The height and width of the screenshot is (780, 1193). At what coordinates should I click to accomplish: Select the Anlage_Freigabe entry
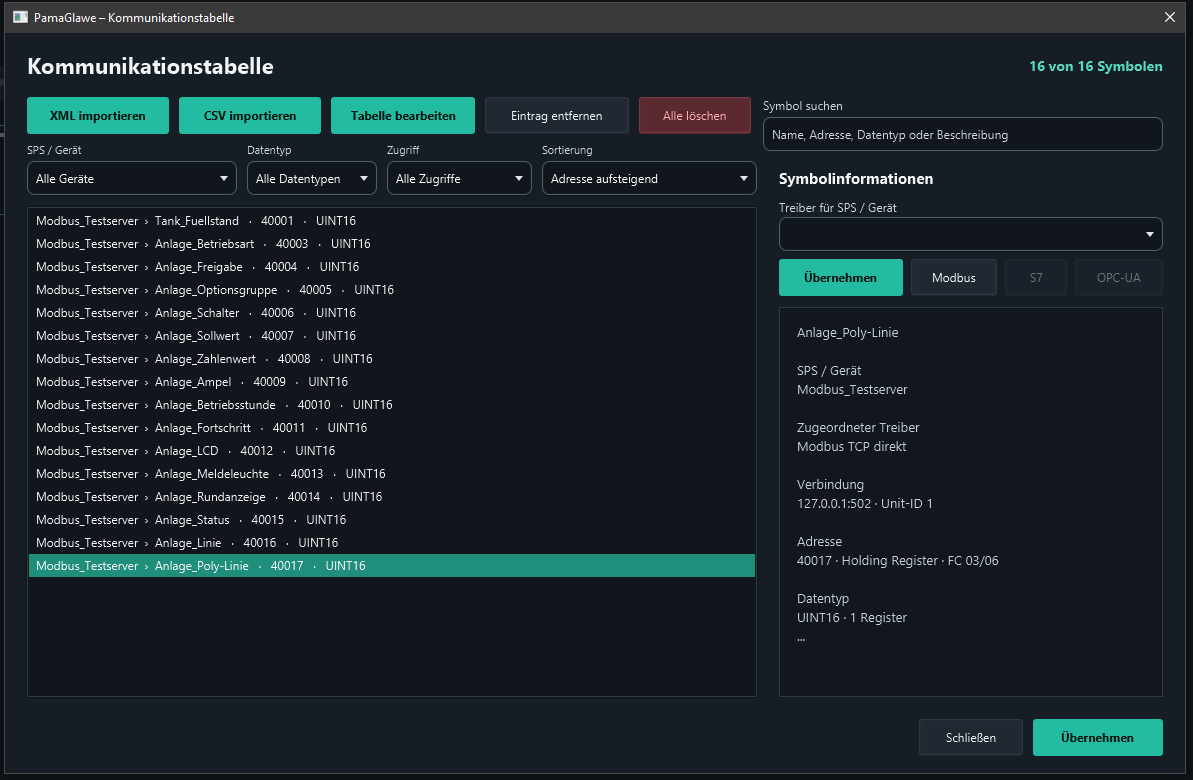[x=392, y=266]
